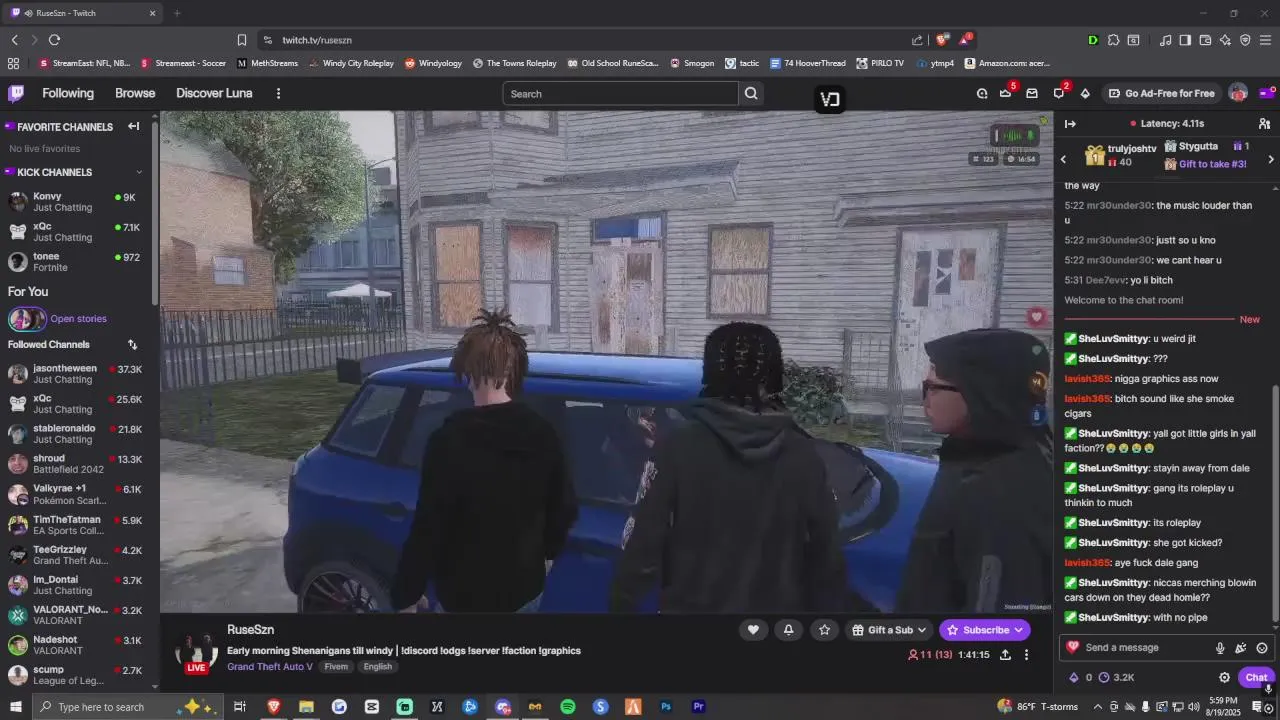Bookmark this page icon in address bar
This screenshot has width=1280, height=720.
coord(241,40)
